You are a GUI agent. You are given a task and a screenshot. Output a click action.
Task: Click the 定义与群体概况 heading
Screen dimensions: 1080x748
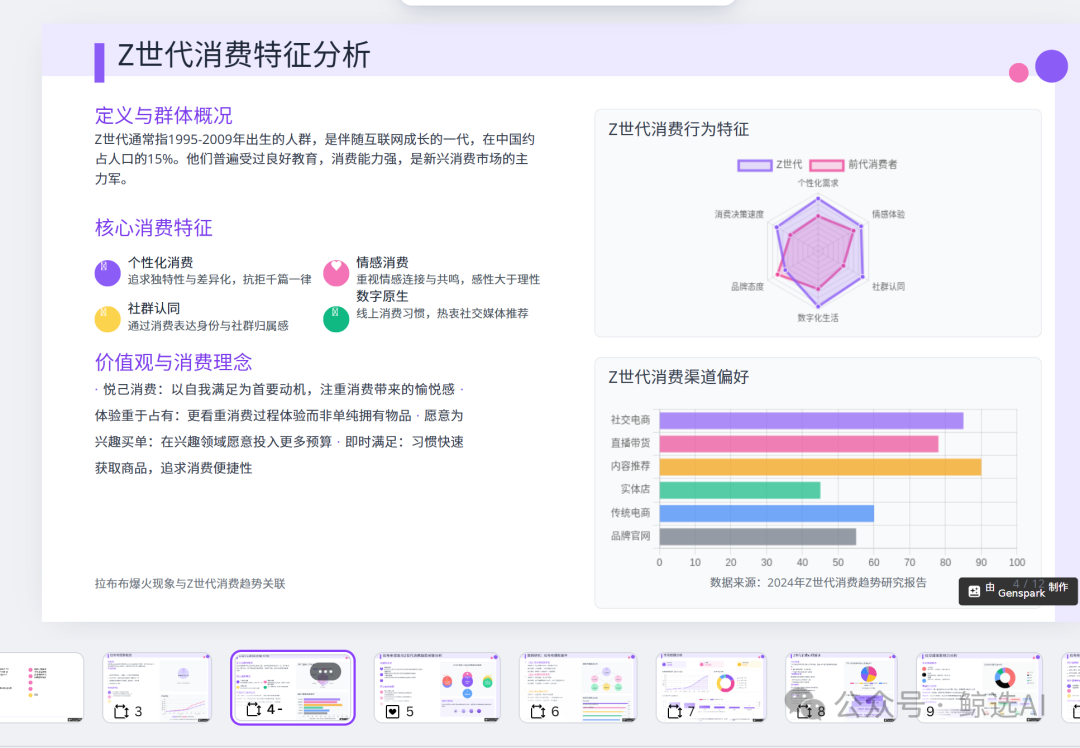pos(164,115)
